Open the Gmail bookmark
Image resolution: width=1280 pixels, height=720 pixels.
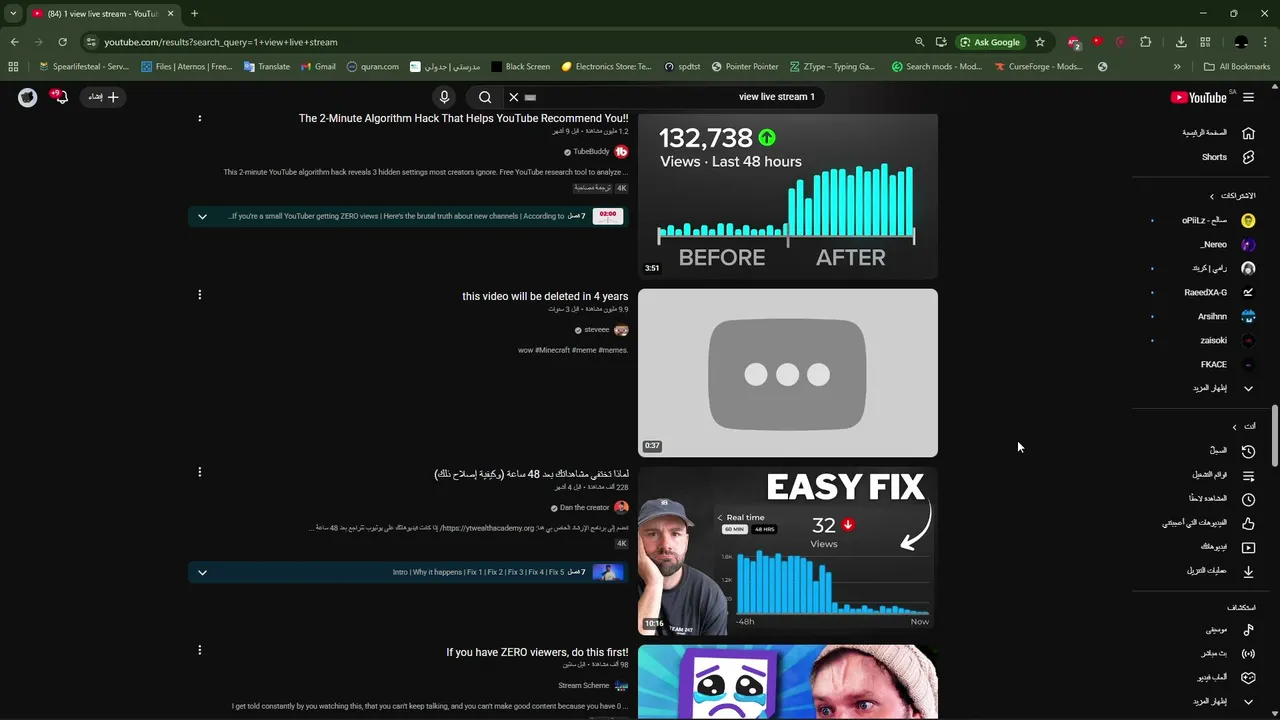(319, 67)
